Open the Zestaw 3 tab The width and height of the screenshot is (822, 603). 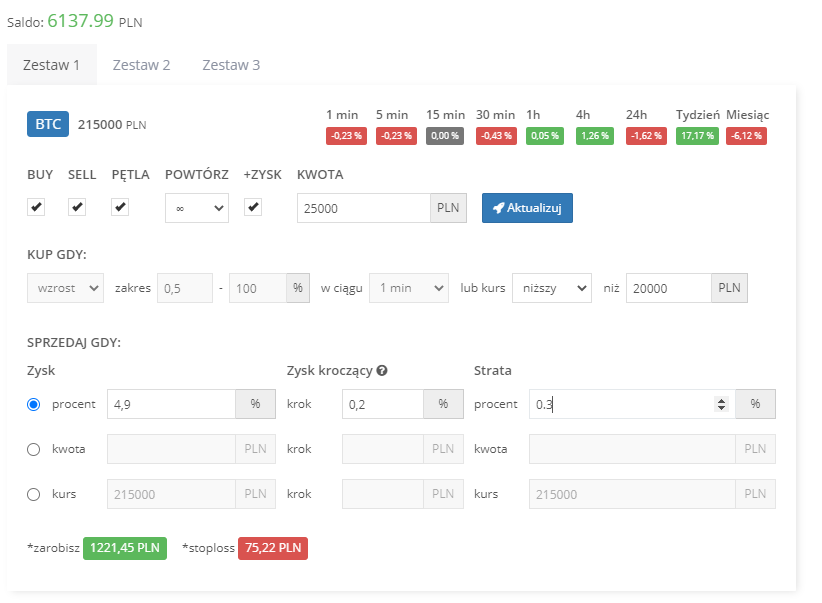pos(231,65)
